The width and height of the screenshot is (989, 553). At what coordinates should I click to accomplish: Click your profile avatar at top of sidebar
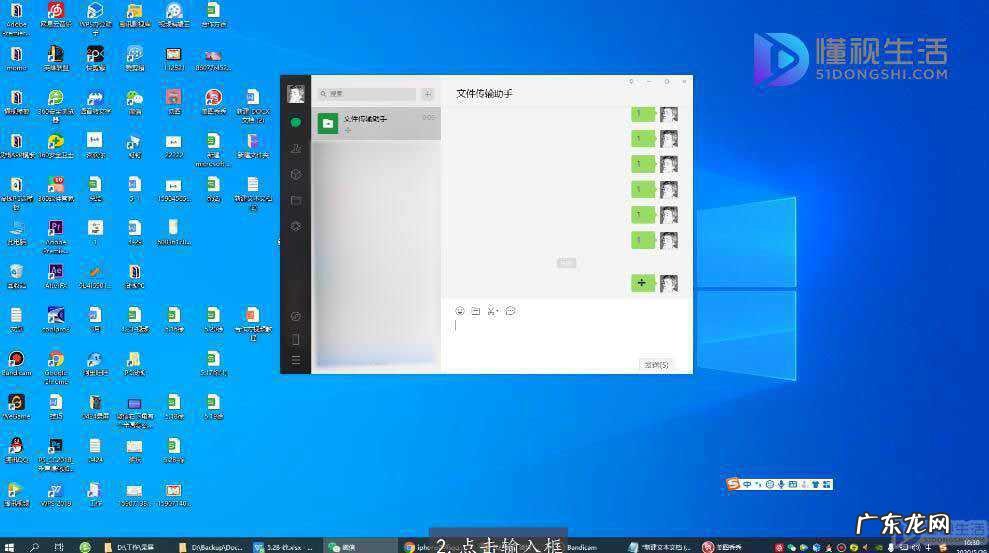296,94
